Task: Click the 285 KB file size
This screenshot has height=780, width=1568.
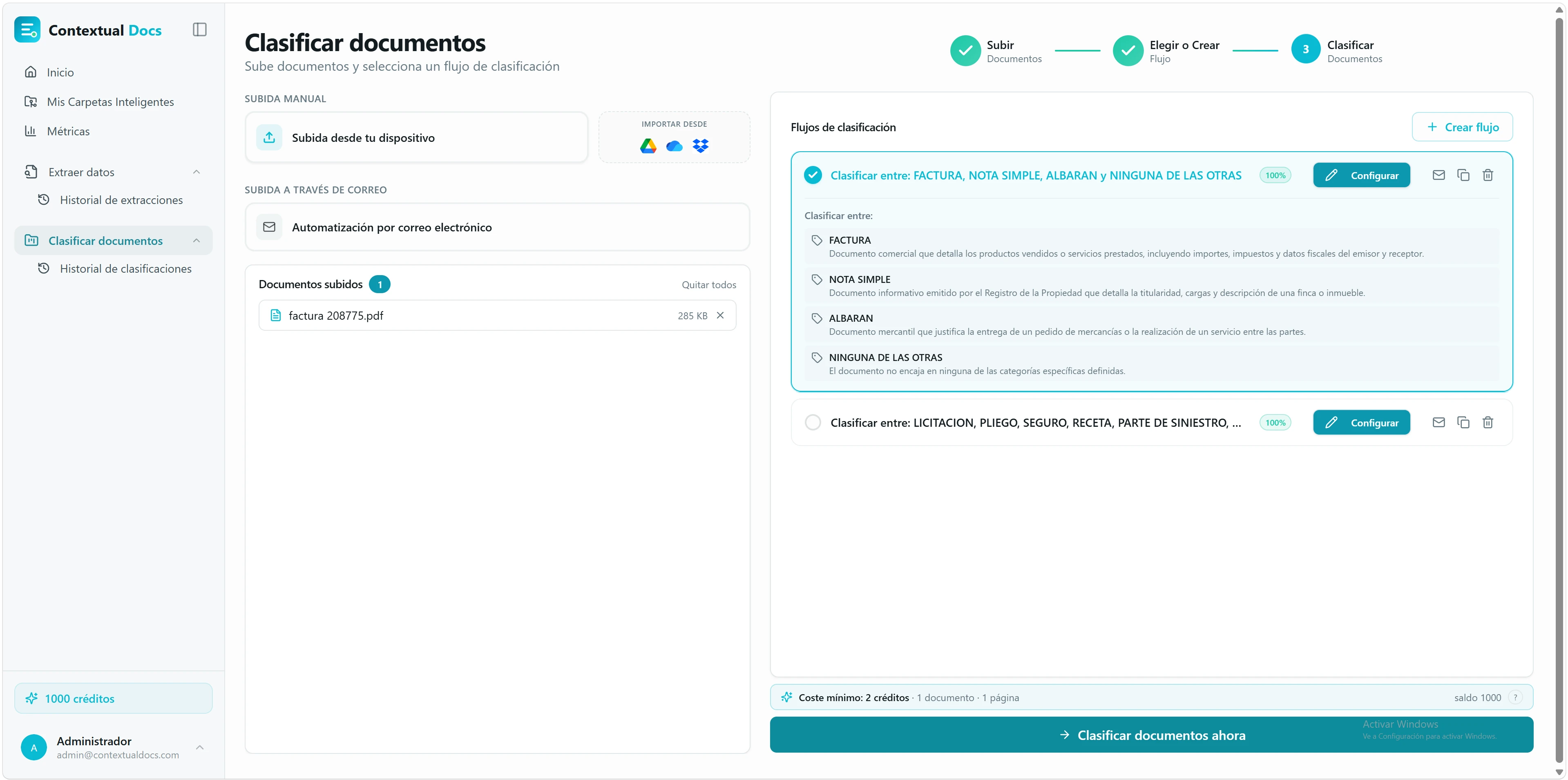Action: coord(693,316)
